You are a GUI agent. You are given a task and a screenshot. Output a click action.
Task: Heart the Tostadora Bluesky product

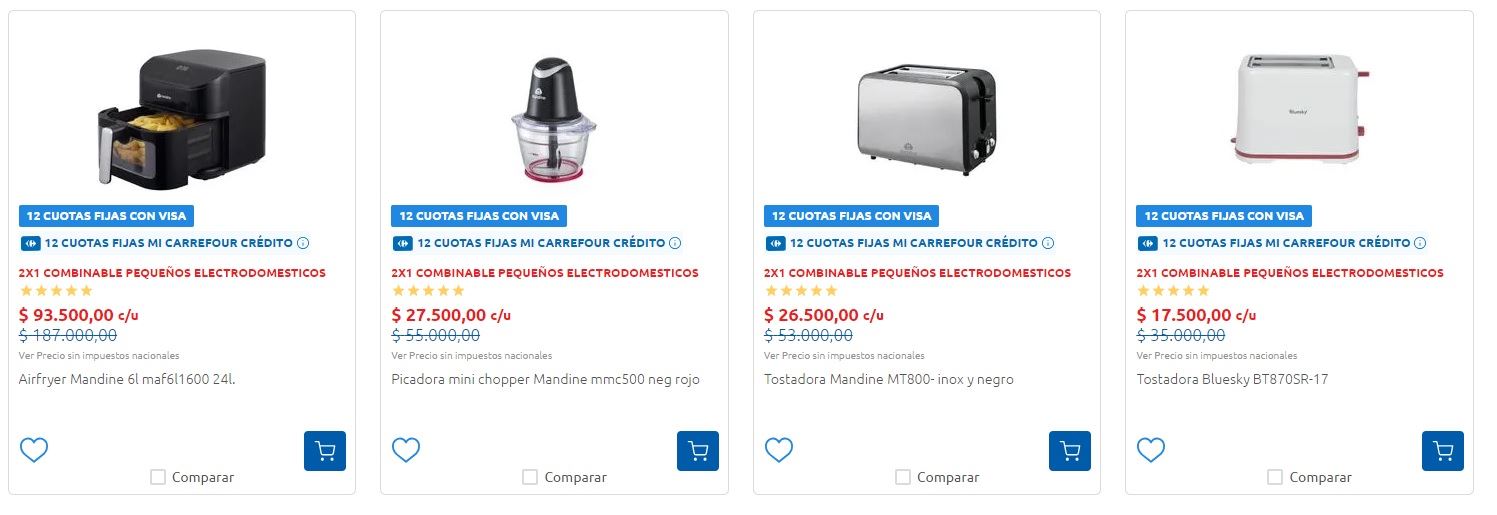1151,450
